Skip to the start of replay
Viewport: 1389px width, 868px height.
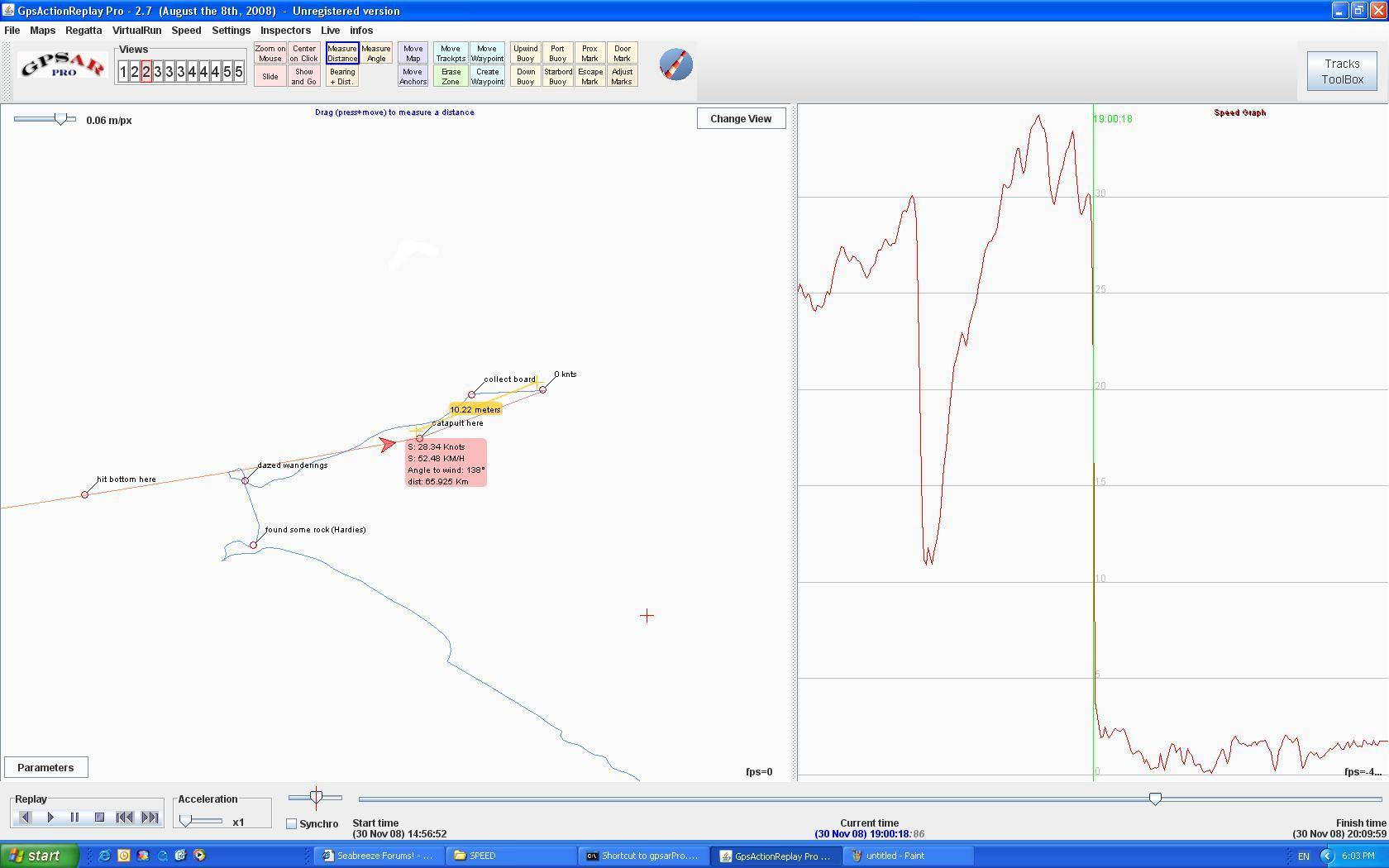(x=124, y=817)
